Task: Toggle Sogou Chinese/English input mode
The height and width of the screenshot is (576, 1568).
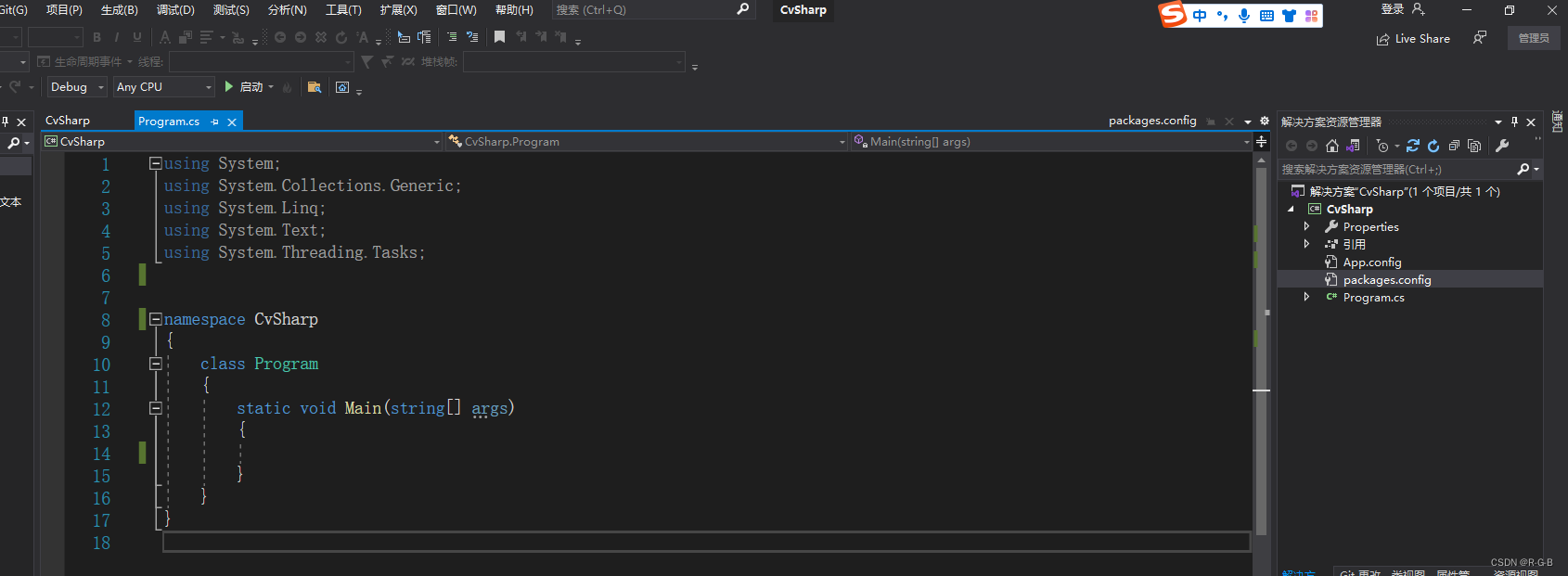Action: pos(1200,16)
